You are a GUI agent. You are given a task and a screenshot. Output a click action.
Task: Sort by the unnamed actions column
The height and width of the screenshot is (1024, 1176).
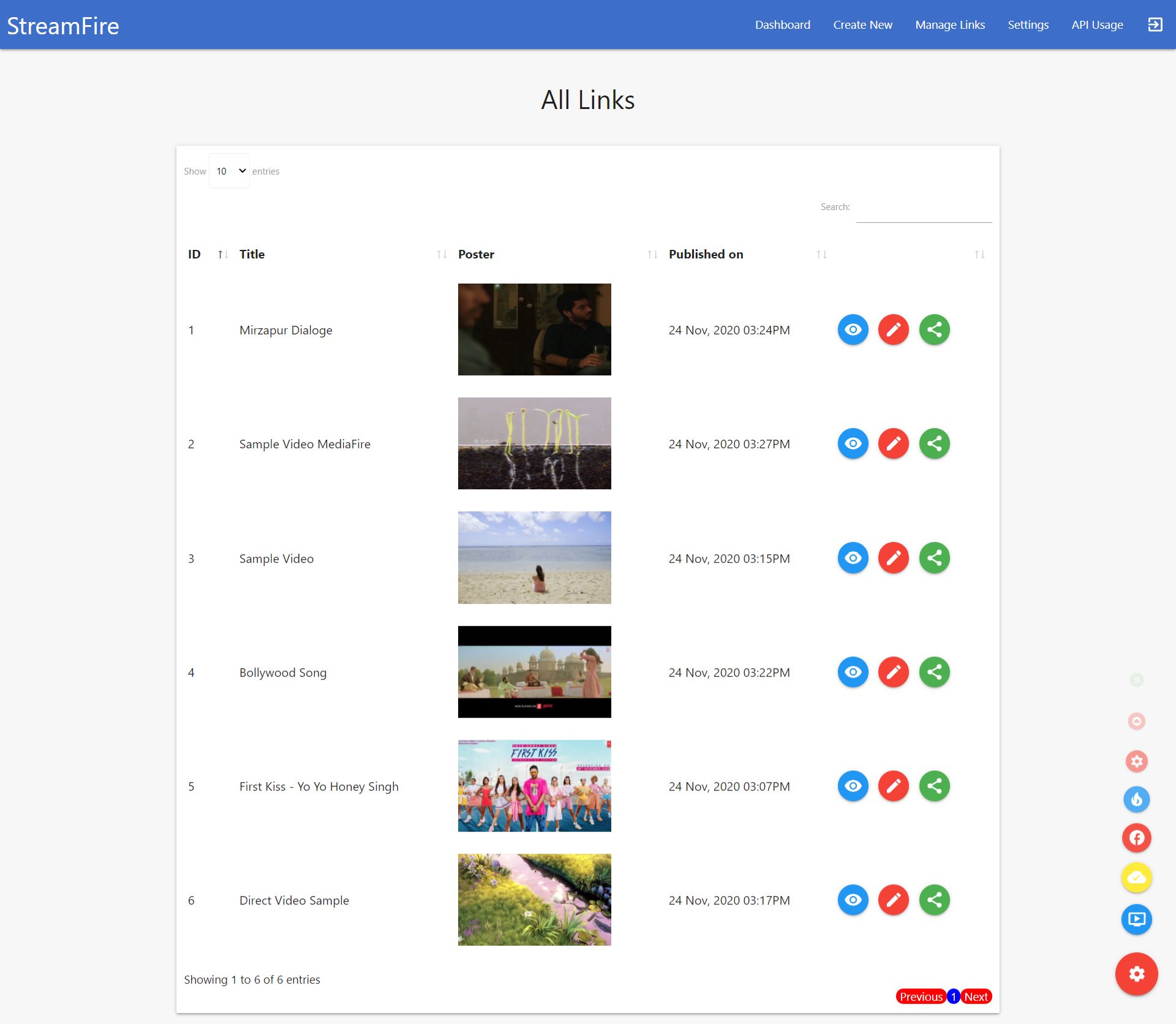[911, 254]
